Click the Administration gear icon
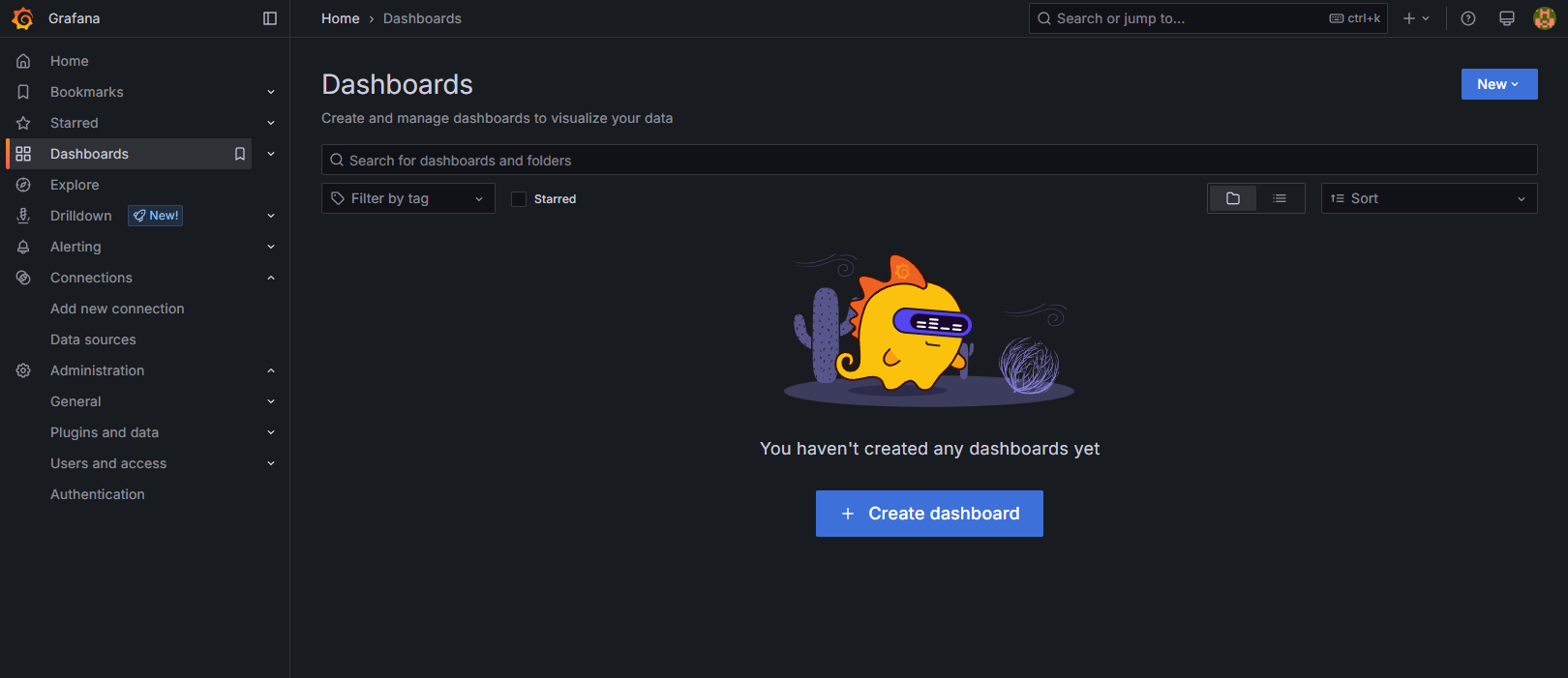 click(23, 370)
